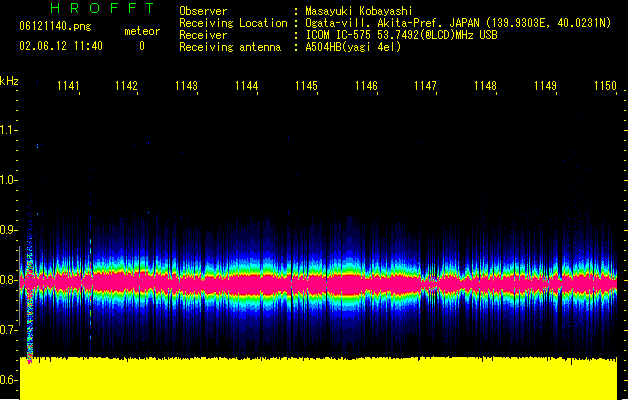This screenshot has width=629, height=400.
Task: Click the date stamp 02.06.12 11:40
Action: click(61, 46)
